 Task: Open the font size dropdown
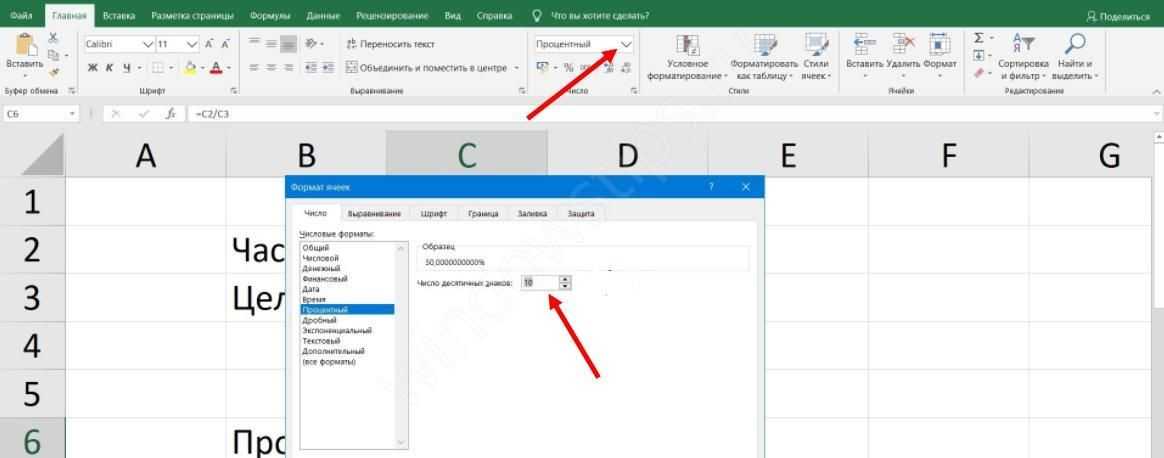[x=191, y=45]
